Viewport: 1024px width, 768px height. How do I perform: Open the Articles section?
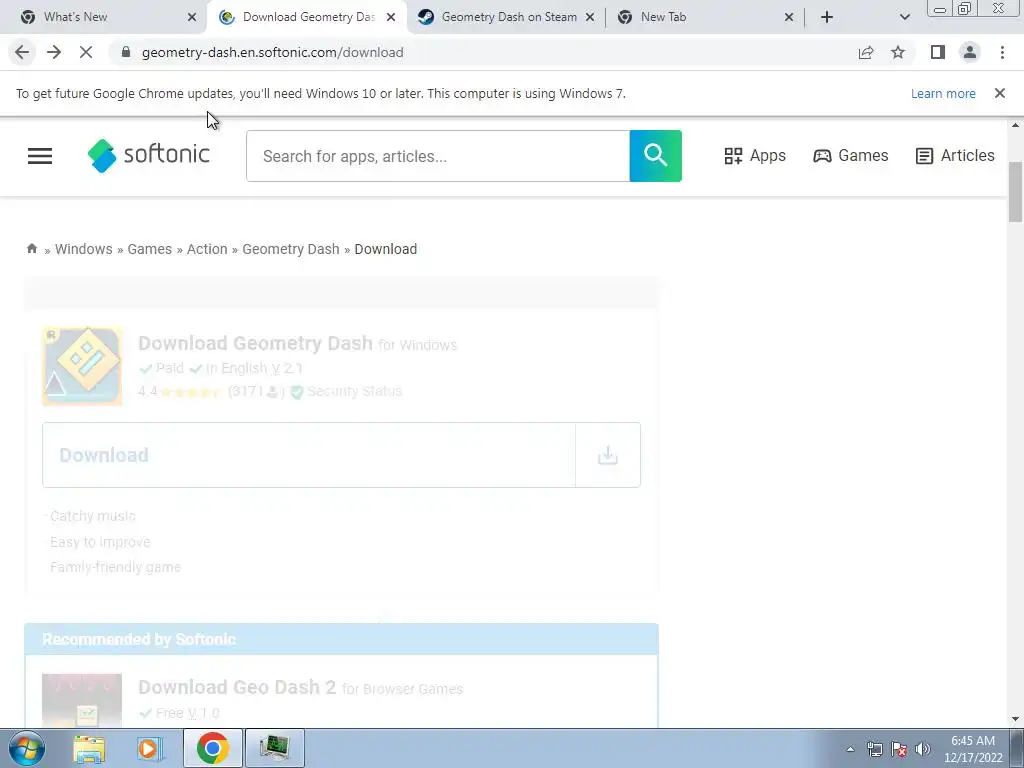click(x=955, y=155)
